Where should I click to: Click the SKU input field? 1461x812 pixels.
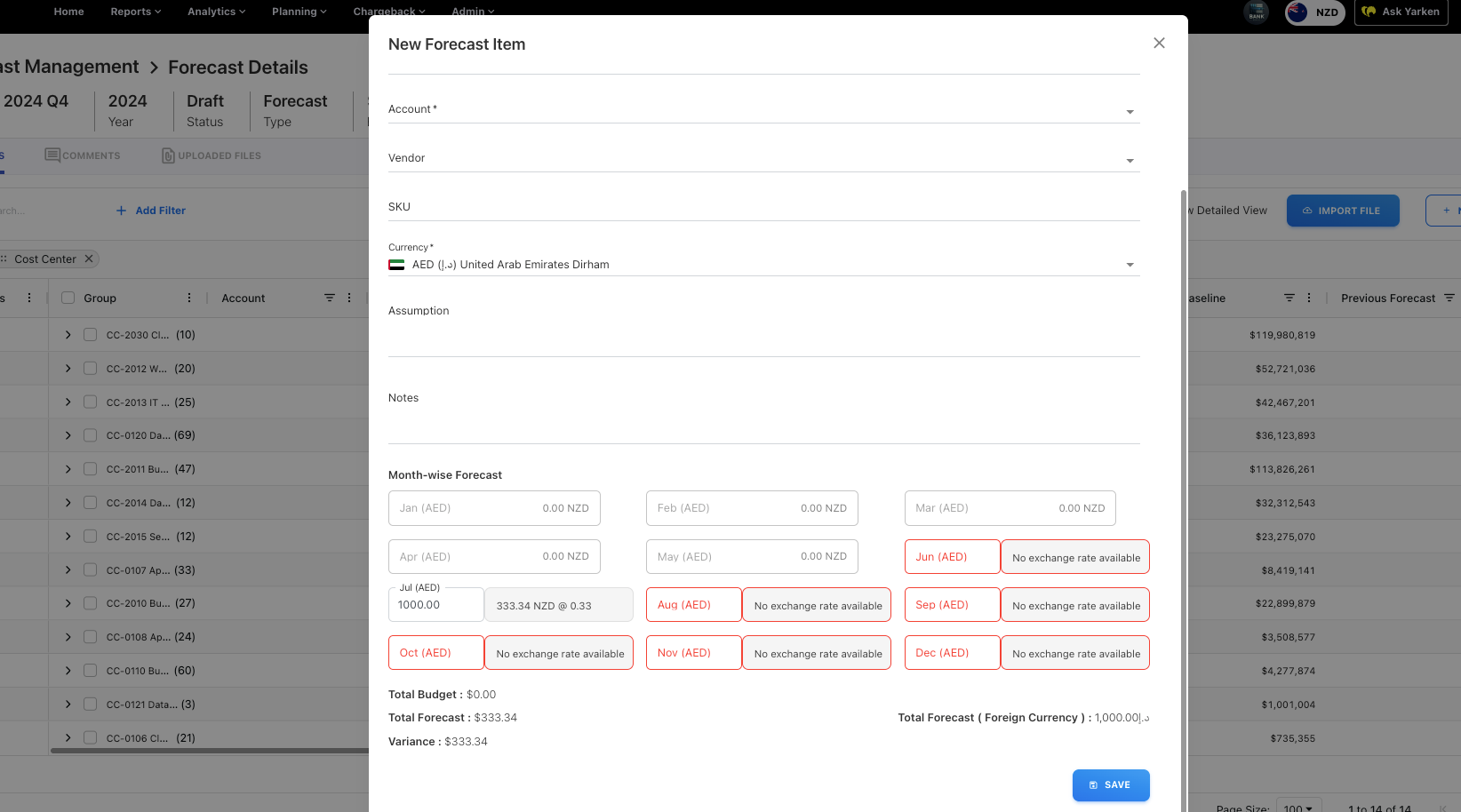tap(763, 208)
